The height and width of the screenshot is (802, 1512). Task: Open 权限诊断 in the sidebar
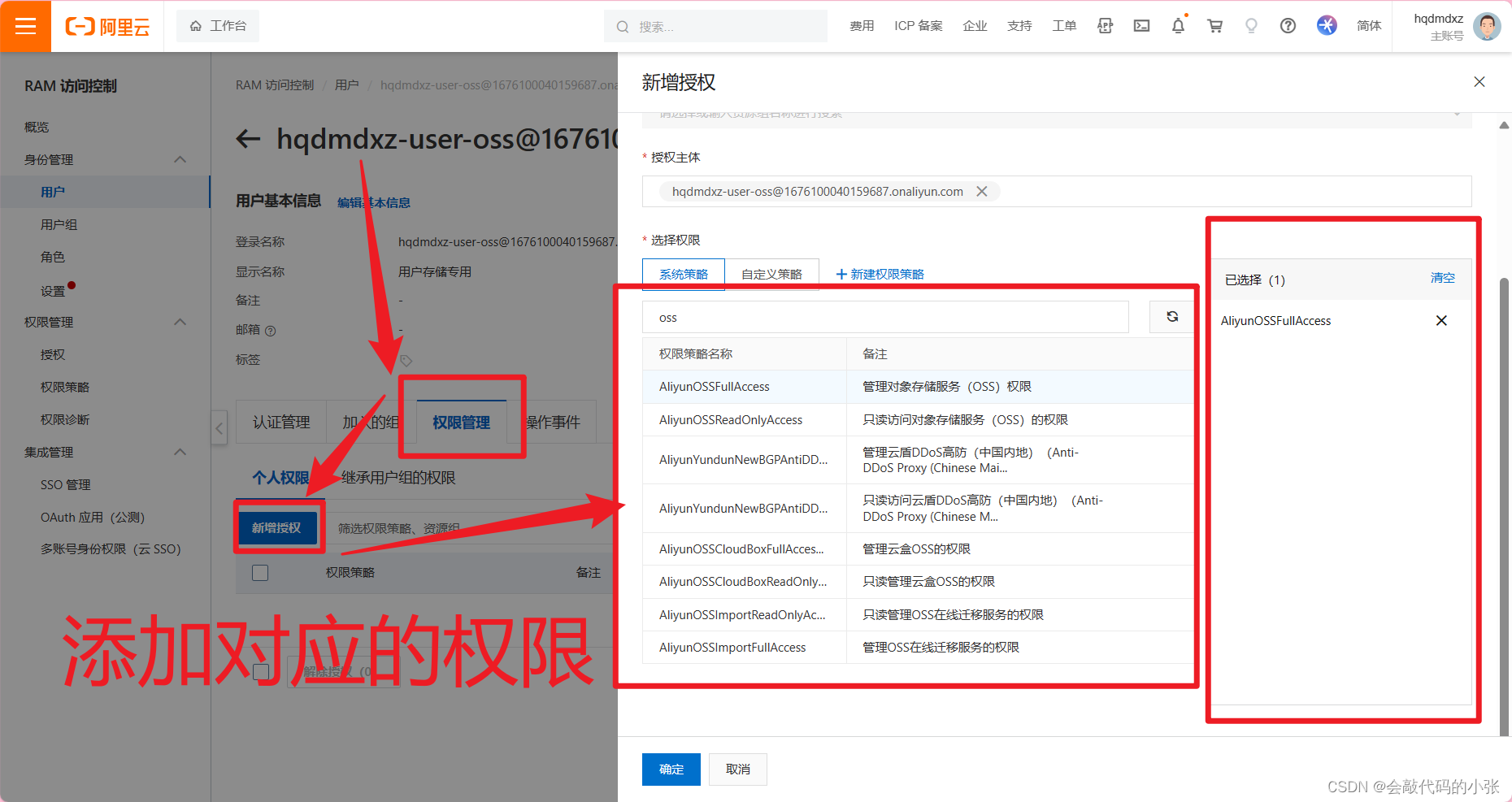(x=65, y=419)
